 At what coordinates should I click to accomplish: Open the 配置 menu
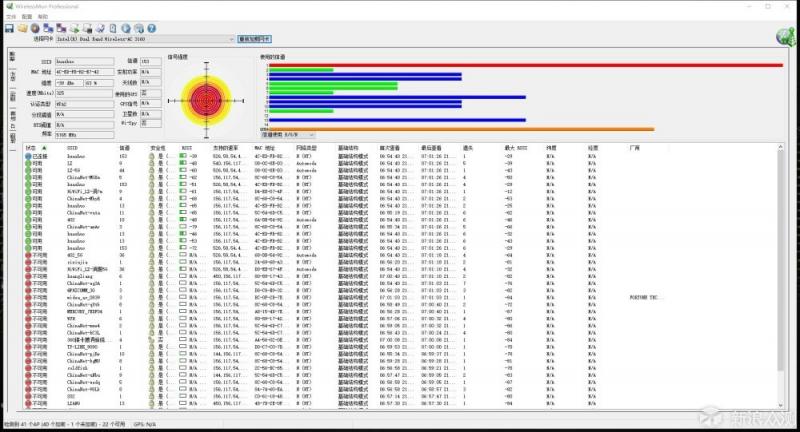(27, 17)
